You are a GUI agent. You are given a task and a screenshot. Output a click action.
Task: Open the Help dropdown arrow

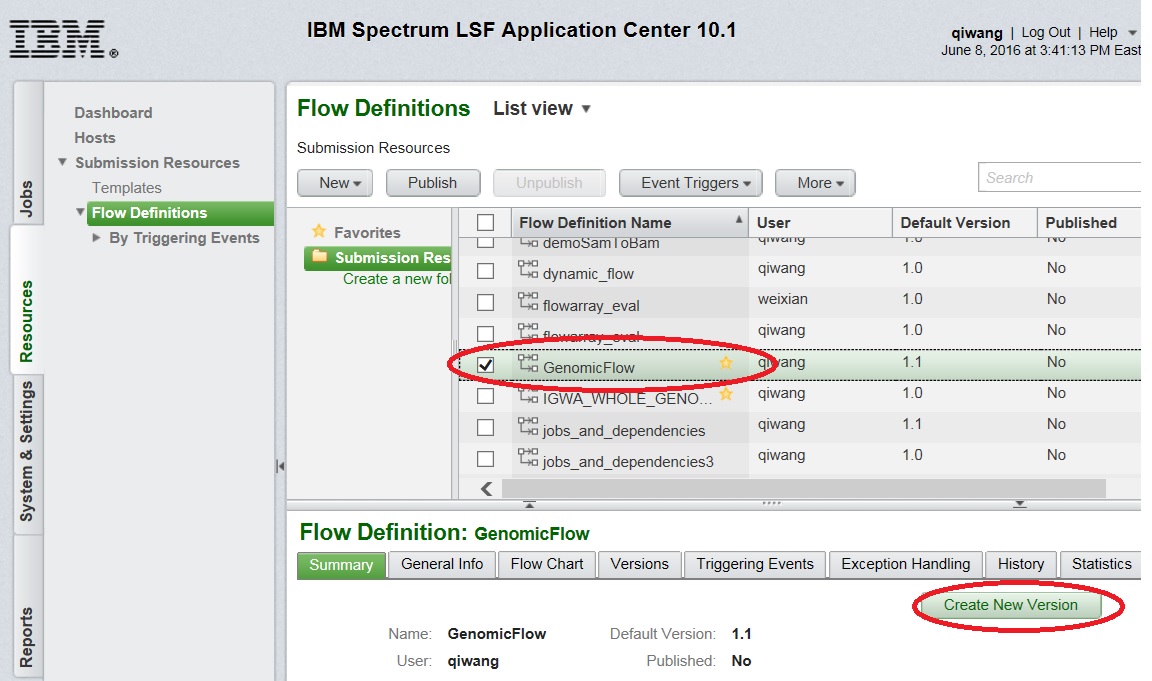[x=1132, y=32]
